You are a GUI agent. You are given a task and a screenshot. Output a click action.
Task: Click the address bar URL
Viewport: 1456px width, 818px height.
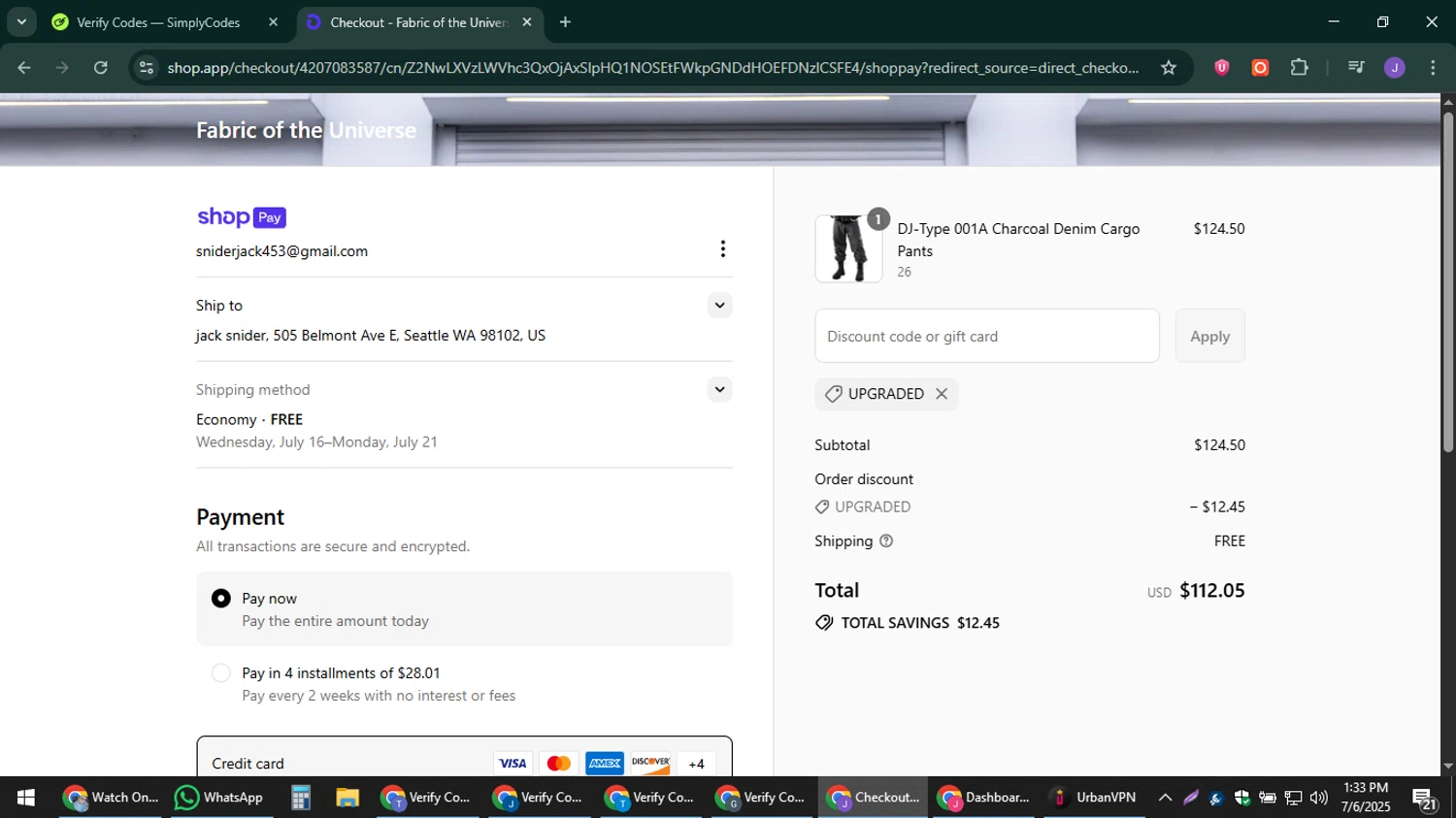tap(652, 68)
